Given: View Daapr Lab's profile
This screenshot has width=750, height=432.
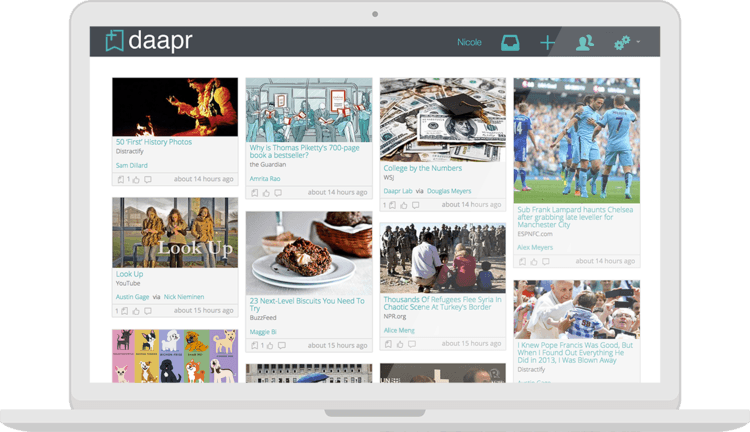Looking at the screenshot, I should click(x=398, y=191).
